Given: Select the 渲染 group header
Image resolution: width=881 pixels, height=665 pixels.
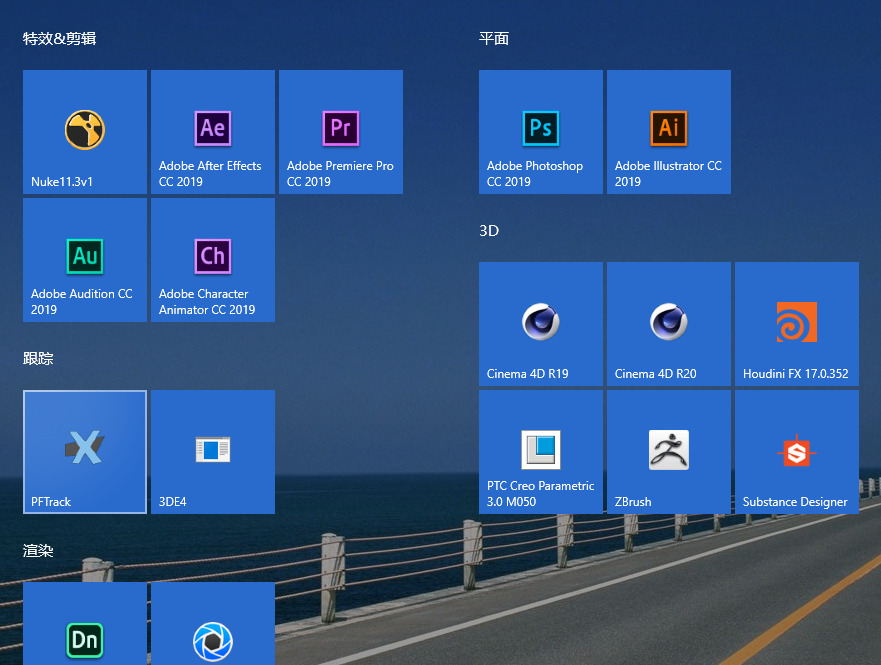Looking at the screenshot, I should [38, 551].
